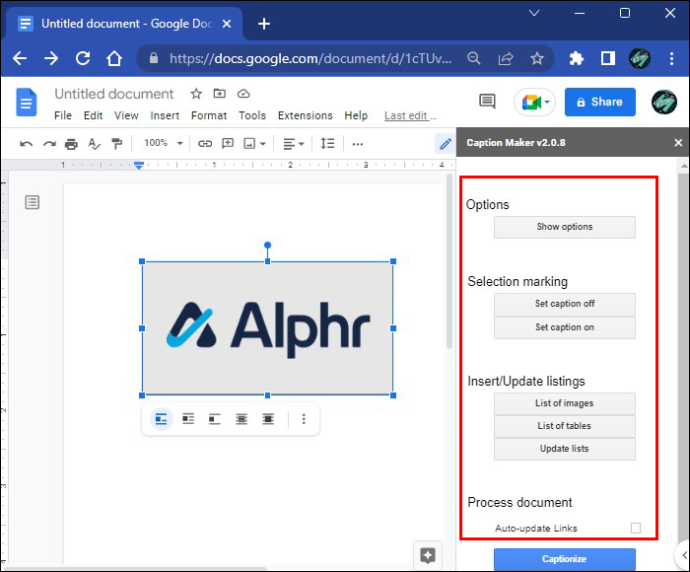Insert List of tables
690x572 pixels.
point(565,426)
